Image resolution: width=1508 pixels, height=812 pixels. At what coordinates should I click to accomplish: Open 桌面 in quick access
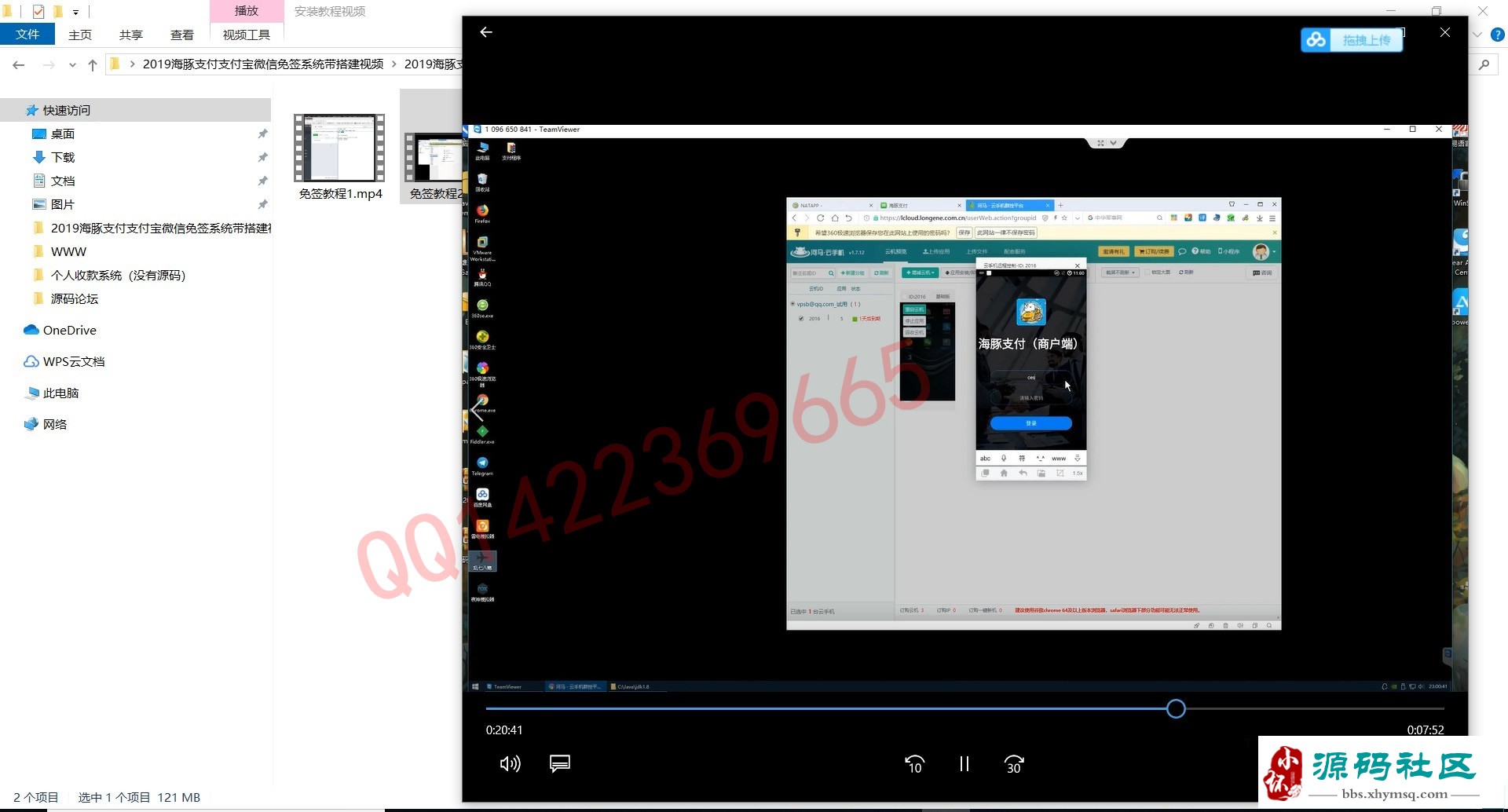coord(63,134)
